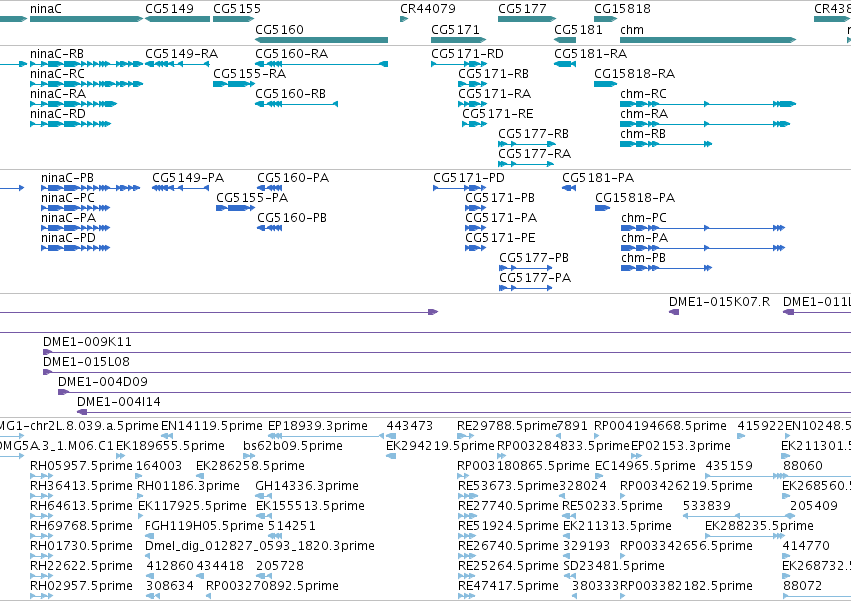Select the ninaC gene span

pos(86,19)
